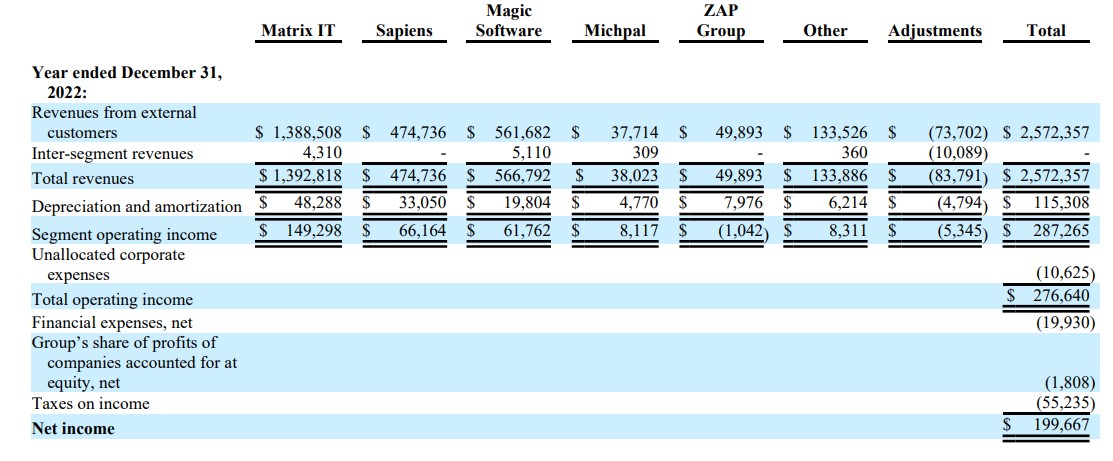Select the Inter-segment revenues row label
Image resolution: width=1113 pixels, height=461 pixels.
click(x=112, y=153)
